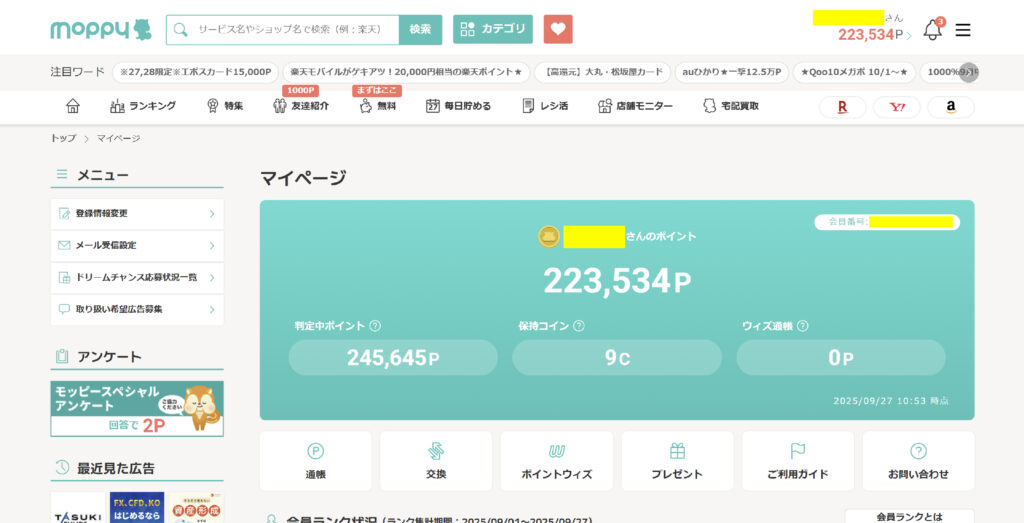Open the レシ活 menu
1024x523 pixels.
(545, 106)
